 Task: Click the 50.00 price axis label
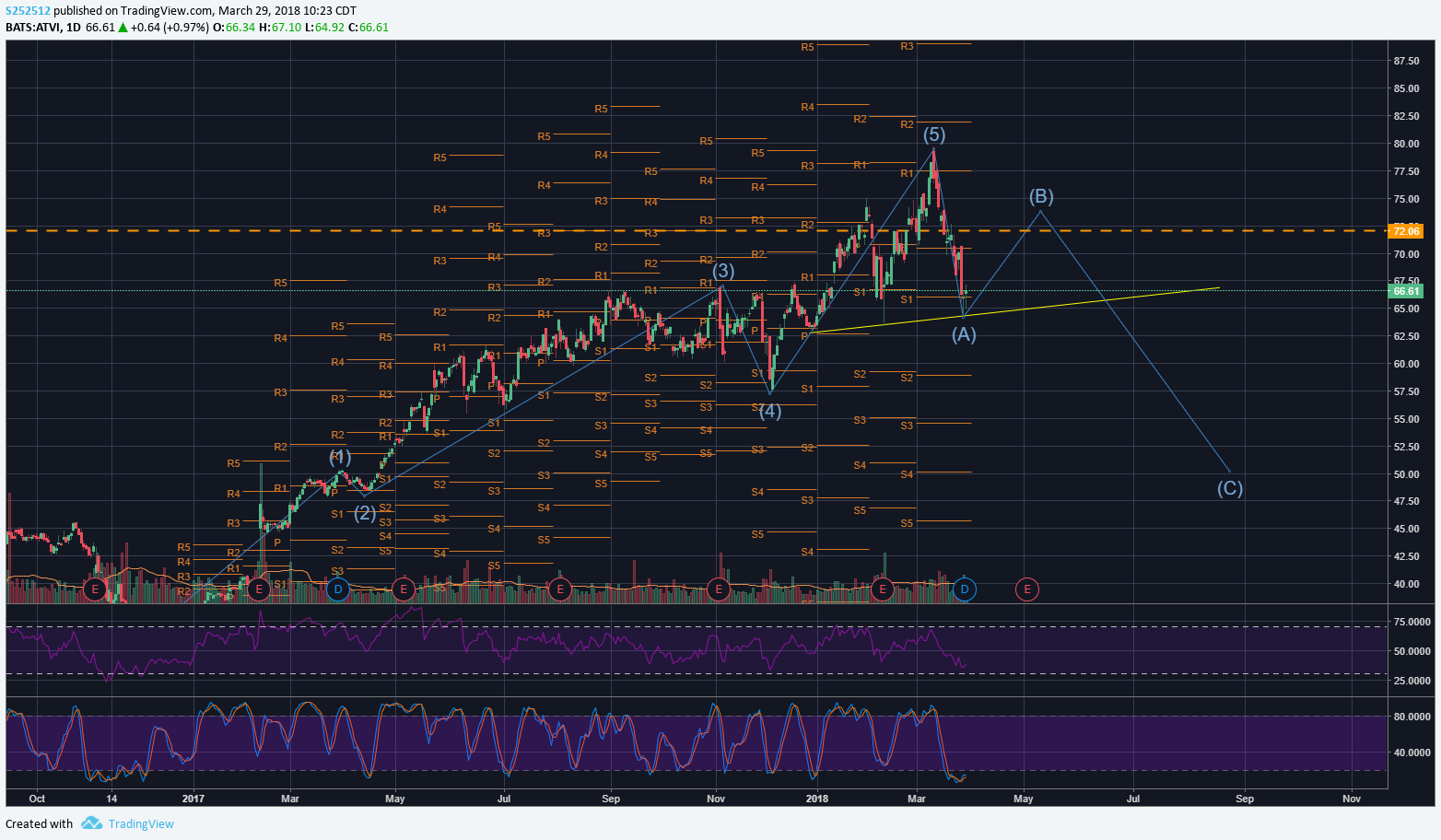1406,474
